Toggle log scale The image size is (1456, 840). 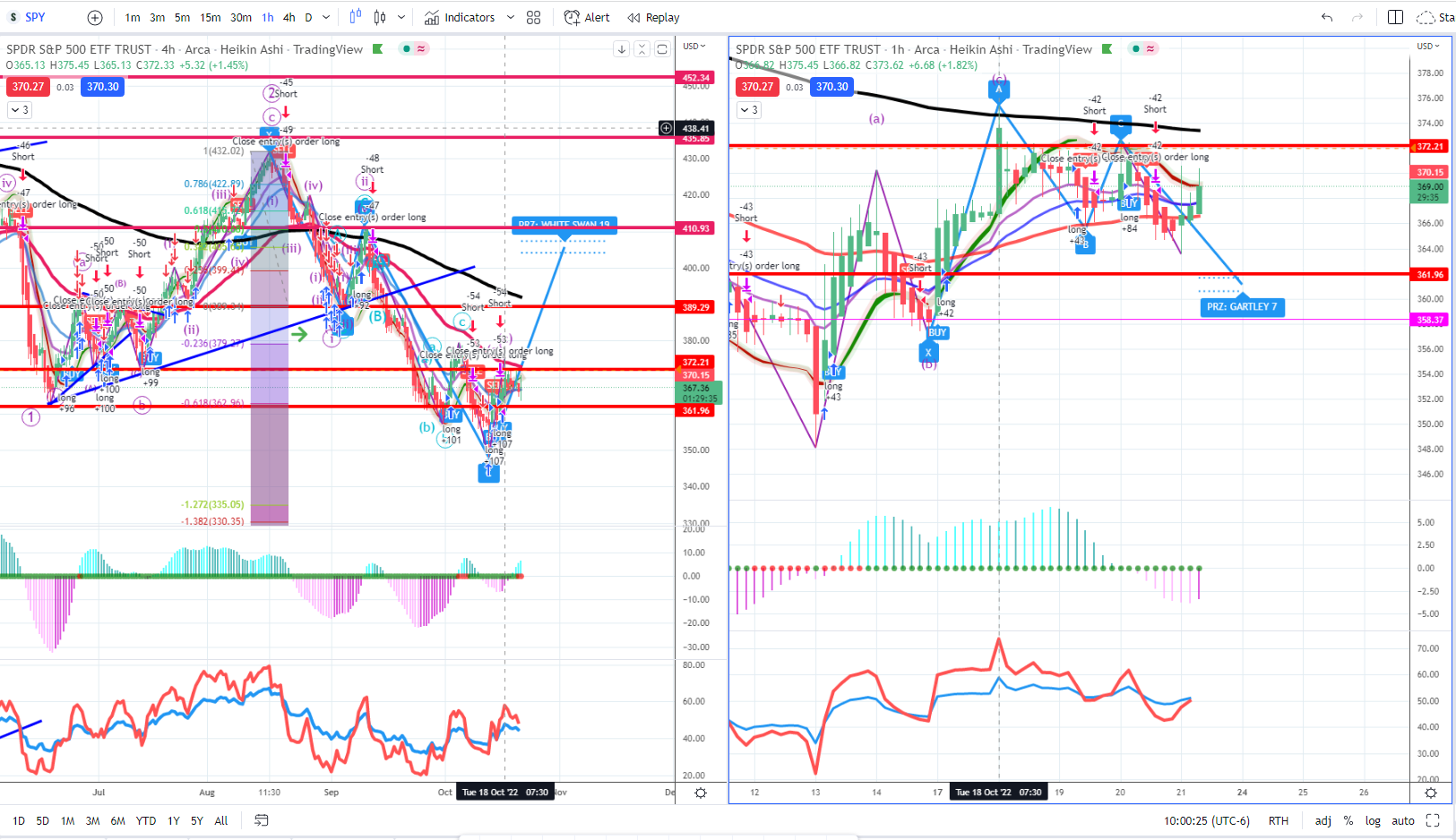coord(1373,820)
